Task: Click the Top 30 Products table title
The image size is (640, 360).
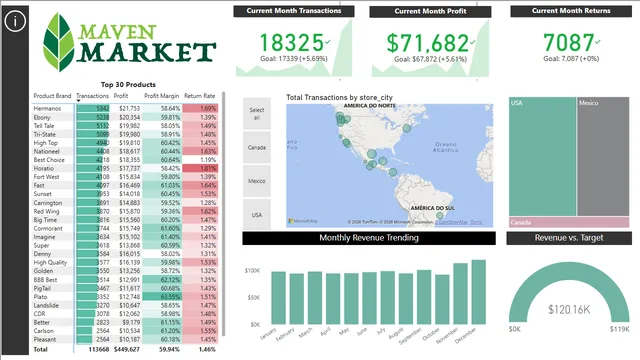Action: coord(128,85)
